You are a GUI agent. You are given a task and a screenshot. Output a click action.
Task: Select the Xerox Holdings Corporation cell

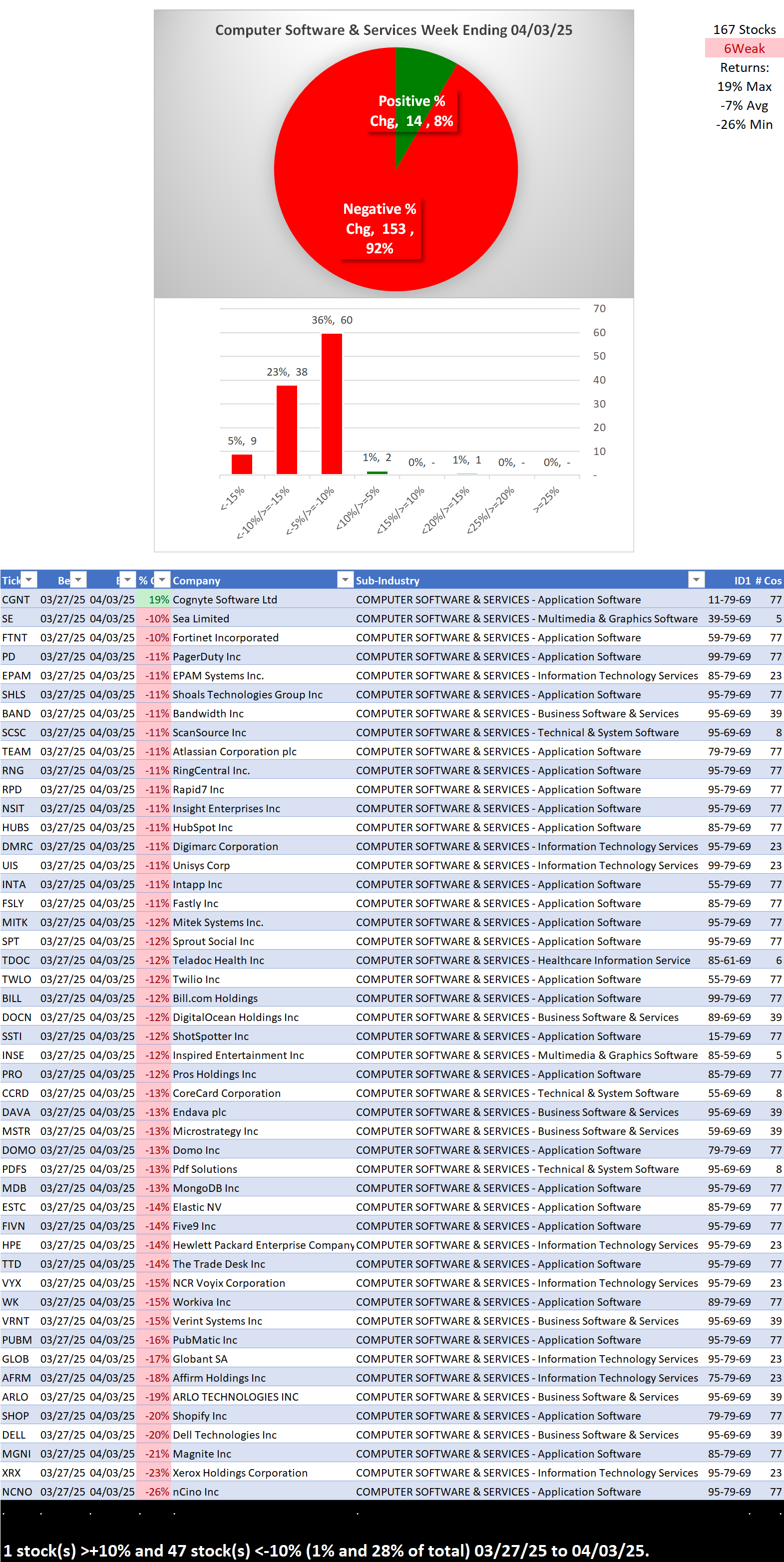[262, 1472]
